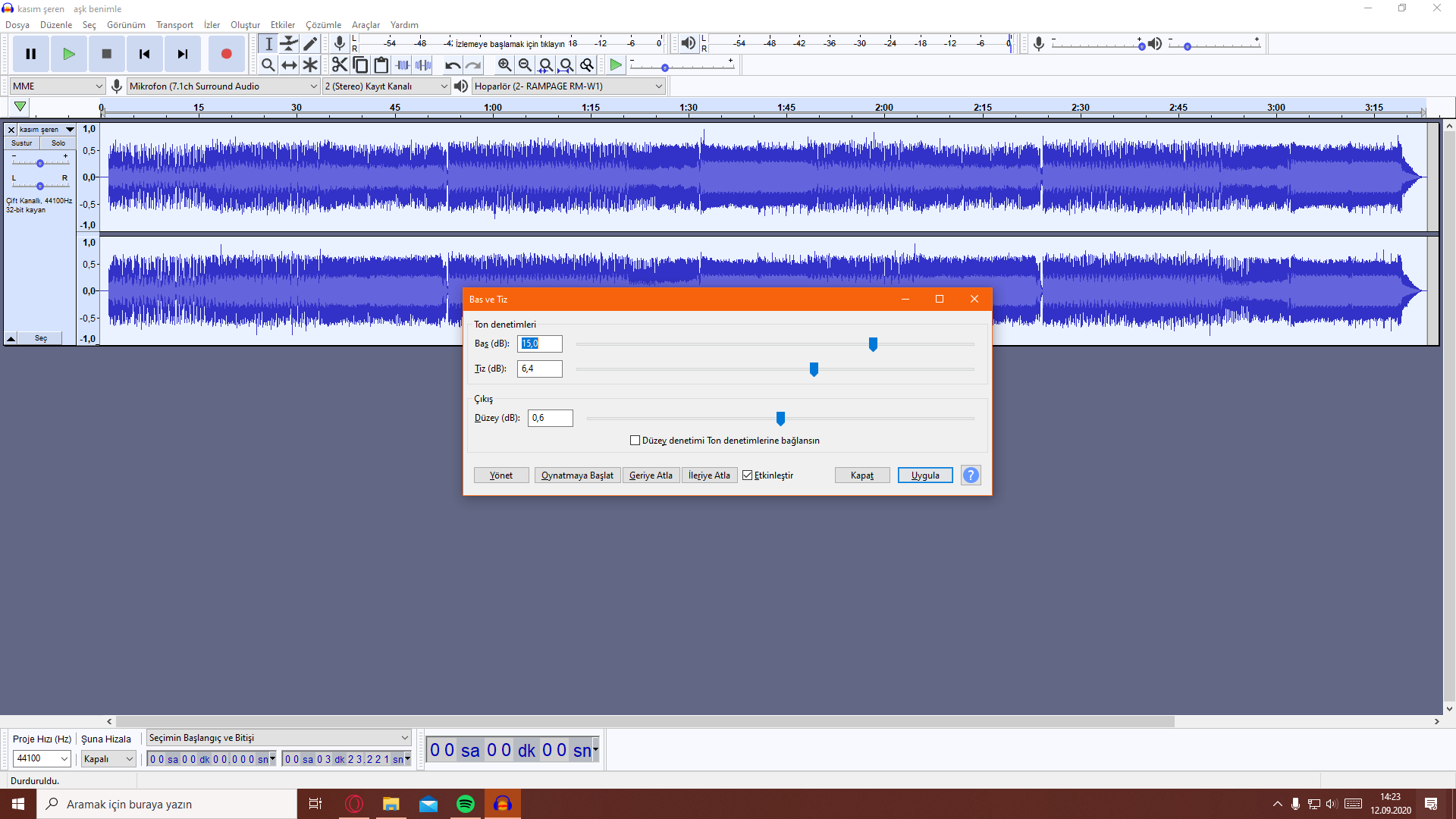Click the playback meter speaker icon
Screen dimensions: 1456x819
tap(688, 44)
